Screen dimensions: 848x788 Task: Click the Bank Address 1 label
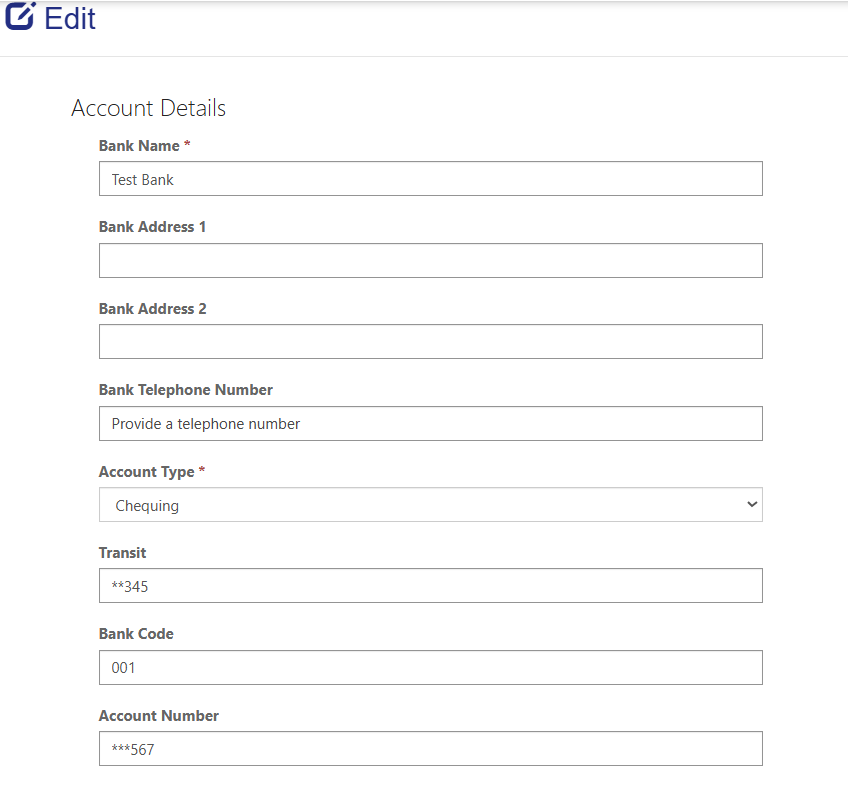pos(152,227)
